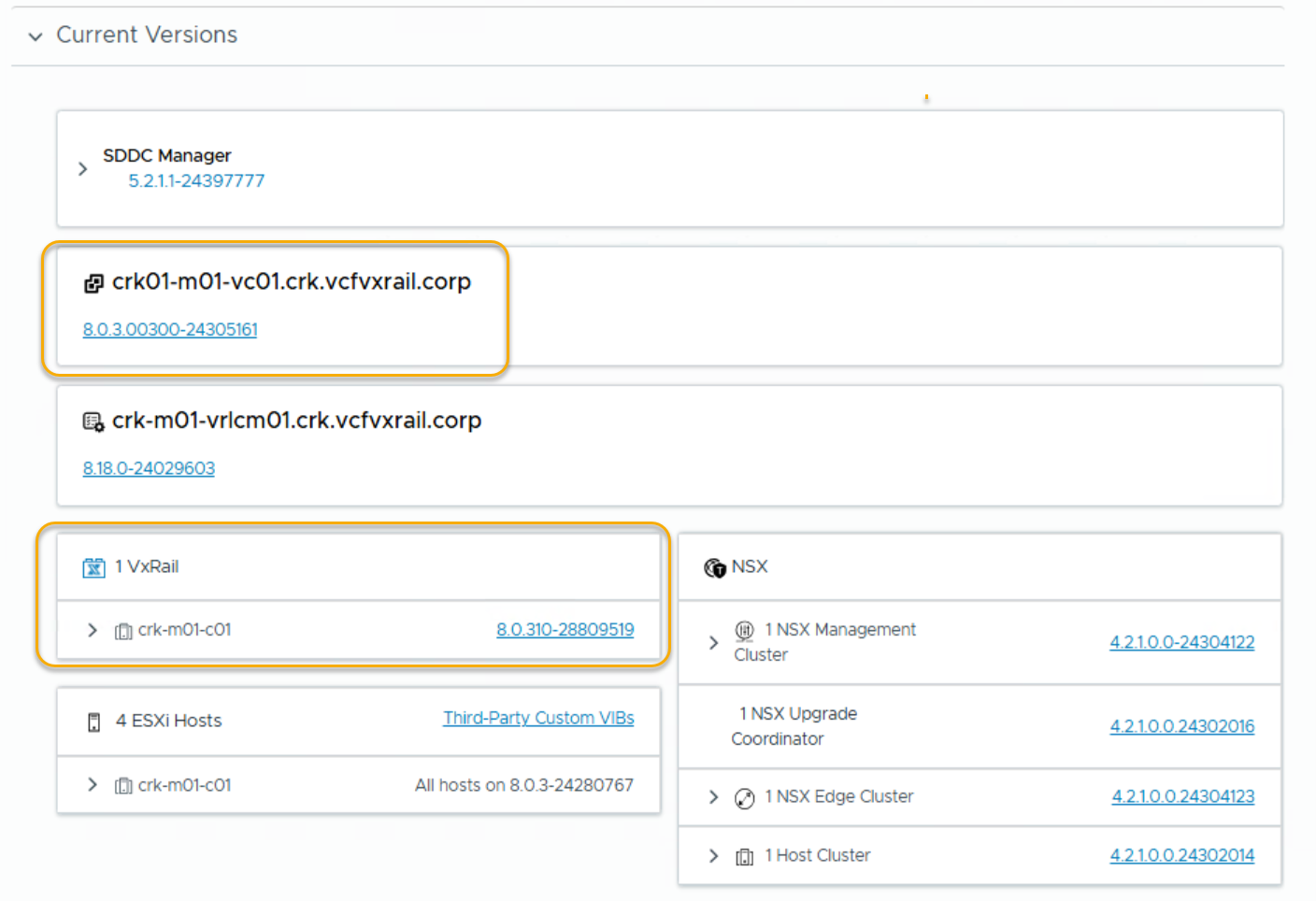Click the Host Cluster icon under NSX
The image size is (1316, 901).
[x=744, y=856]
